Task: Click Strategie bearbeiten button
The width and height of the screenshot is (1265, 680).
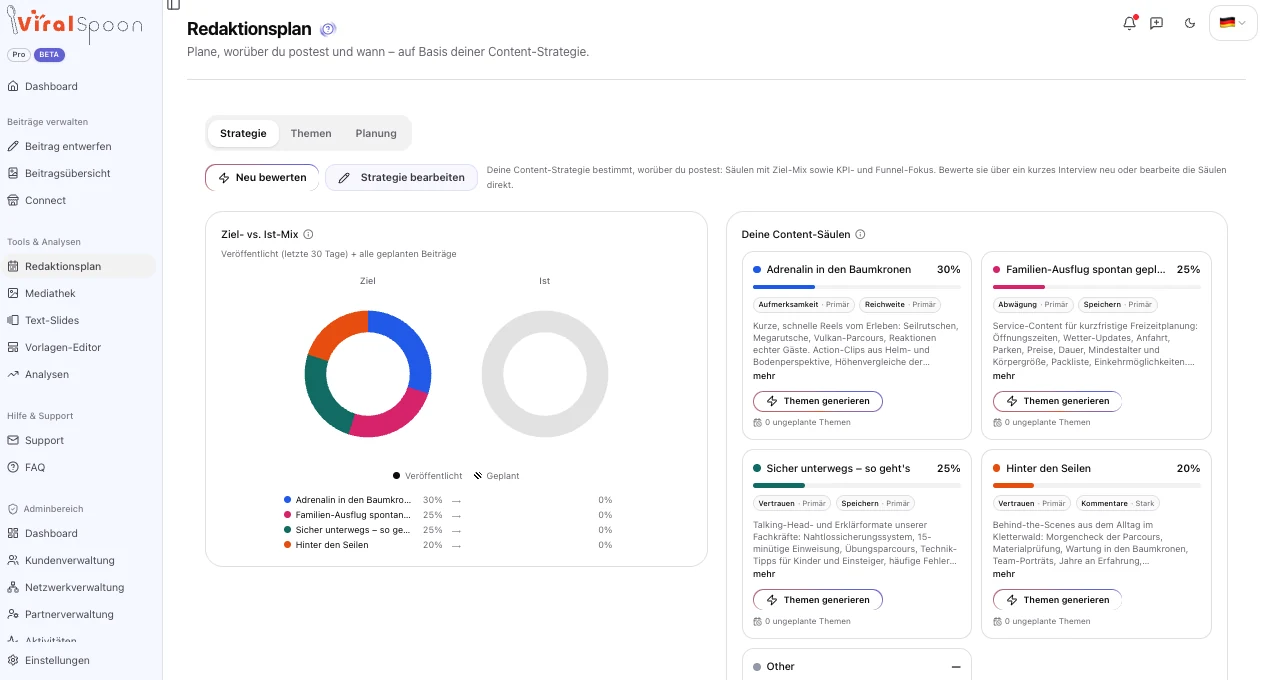Action: click(x=401, y=177)
